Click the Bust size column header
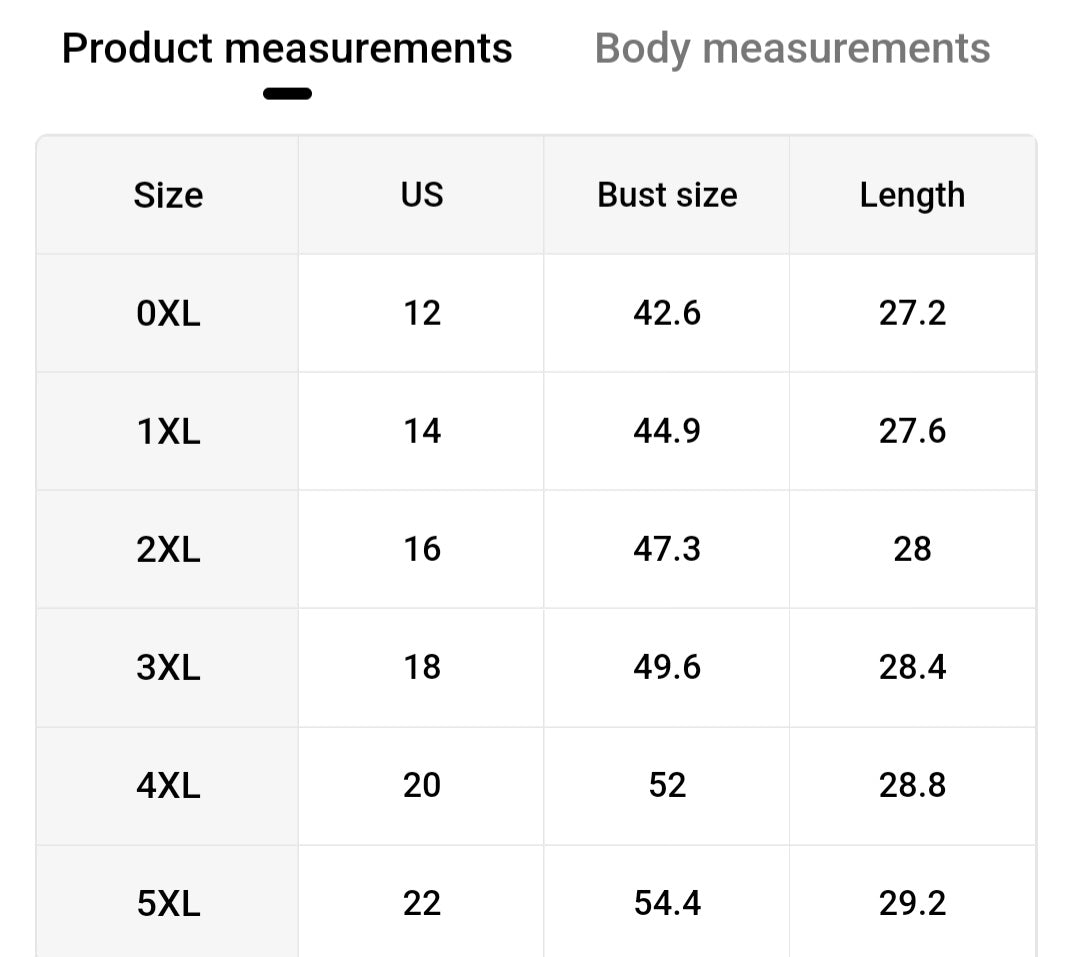This screenshot has width=1080, height=957. coord(666,195)
